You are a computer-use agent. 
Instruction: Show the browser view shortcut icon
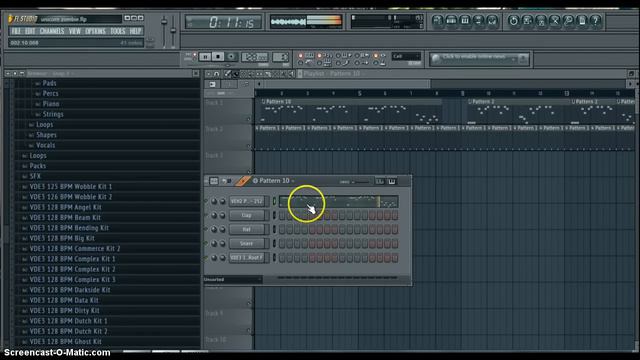coord(478,20)
